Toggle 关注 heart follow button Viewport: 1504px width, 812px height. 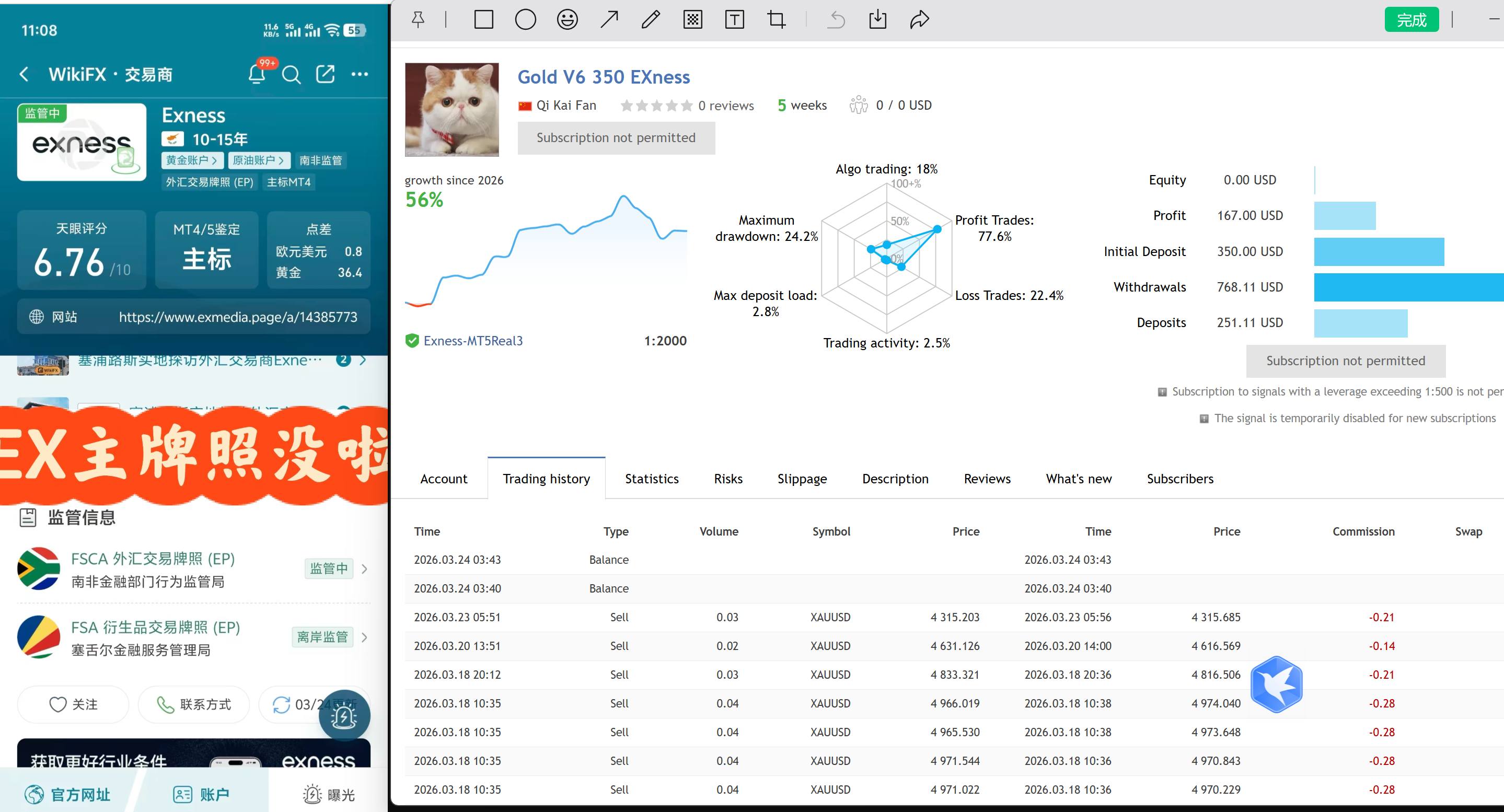point(73,704)
